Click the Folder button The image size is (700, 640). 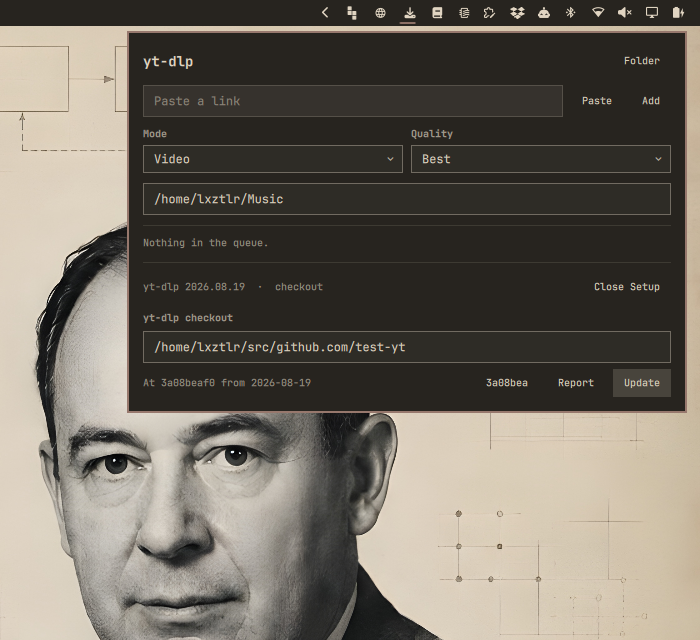tap(642, 61)
